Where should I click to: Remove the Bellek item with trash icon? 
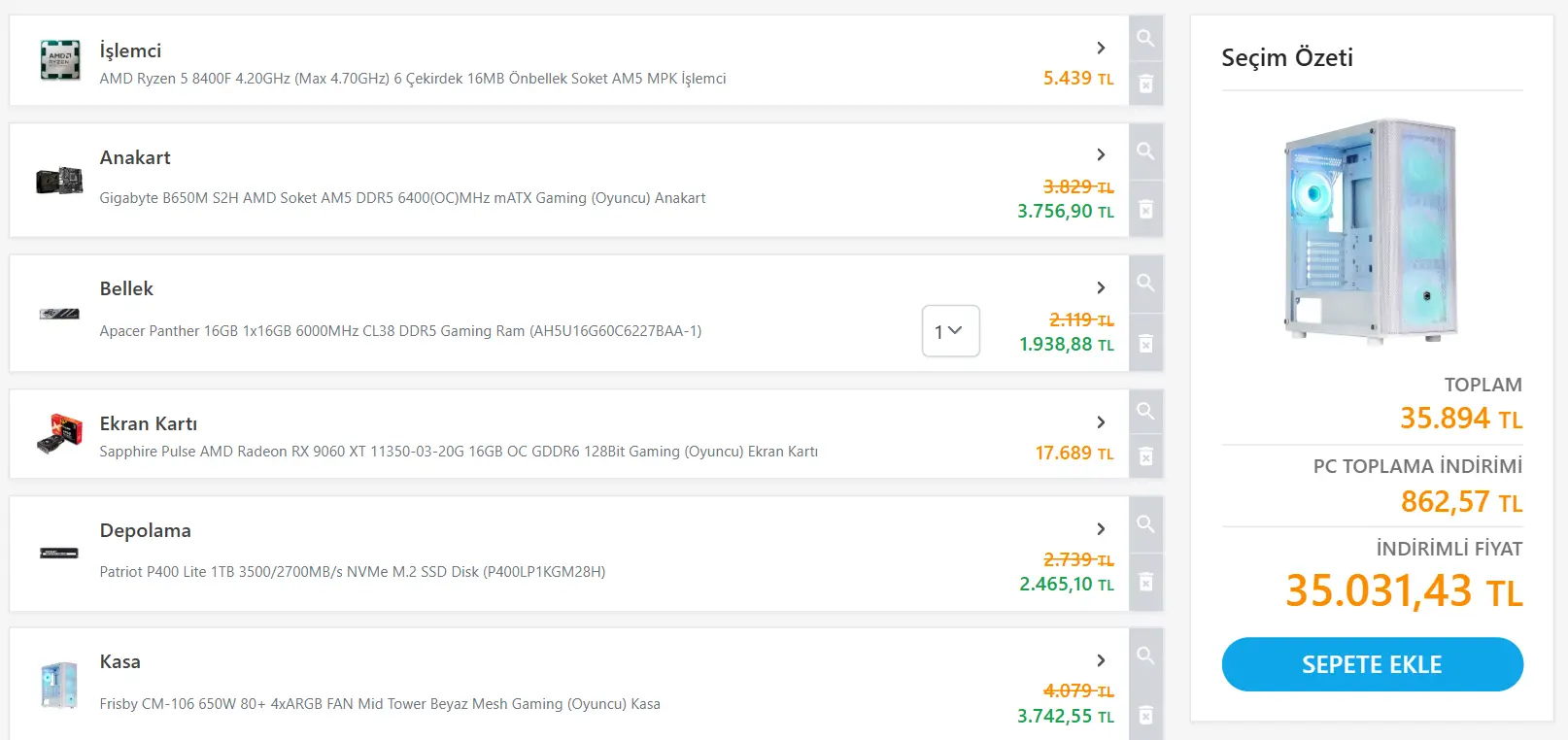coord(1146,343)
